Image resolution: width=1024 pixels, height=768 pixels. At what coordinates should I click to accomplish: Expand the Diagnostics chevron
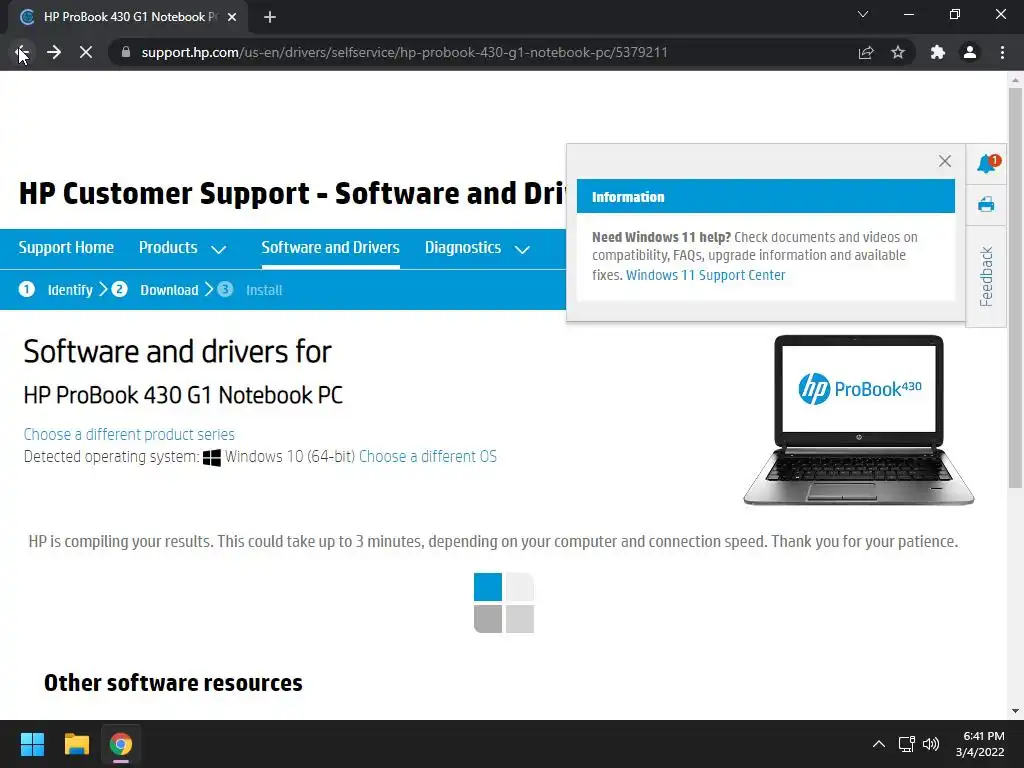522,249
